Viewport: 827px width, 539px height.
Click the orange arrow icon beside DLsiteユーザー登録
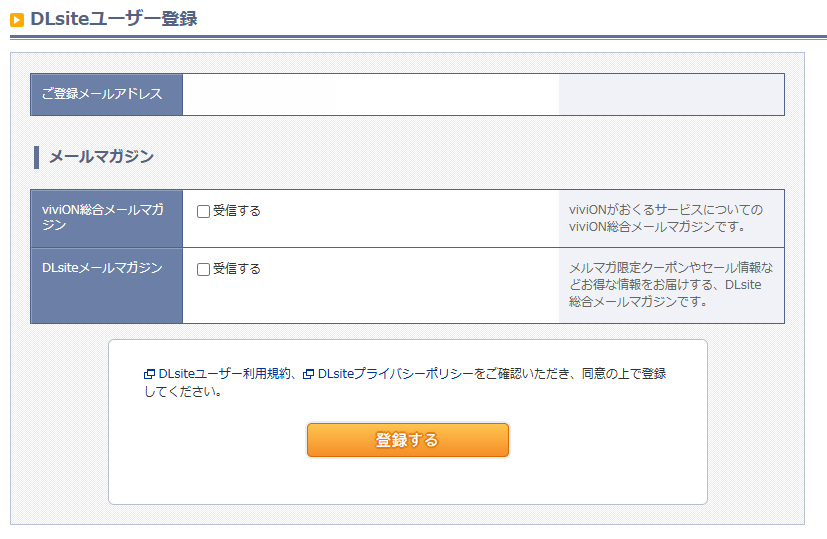17,20
